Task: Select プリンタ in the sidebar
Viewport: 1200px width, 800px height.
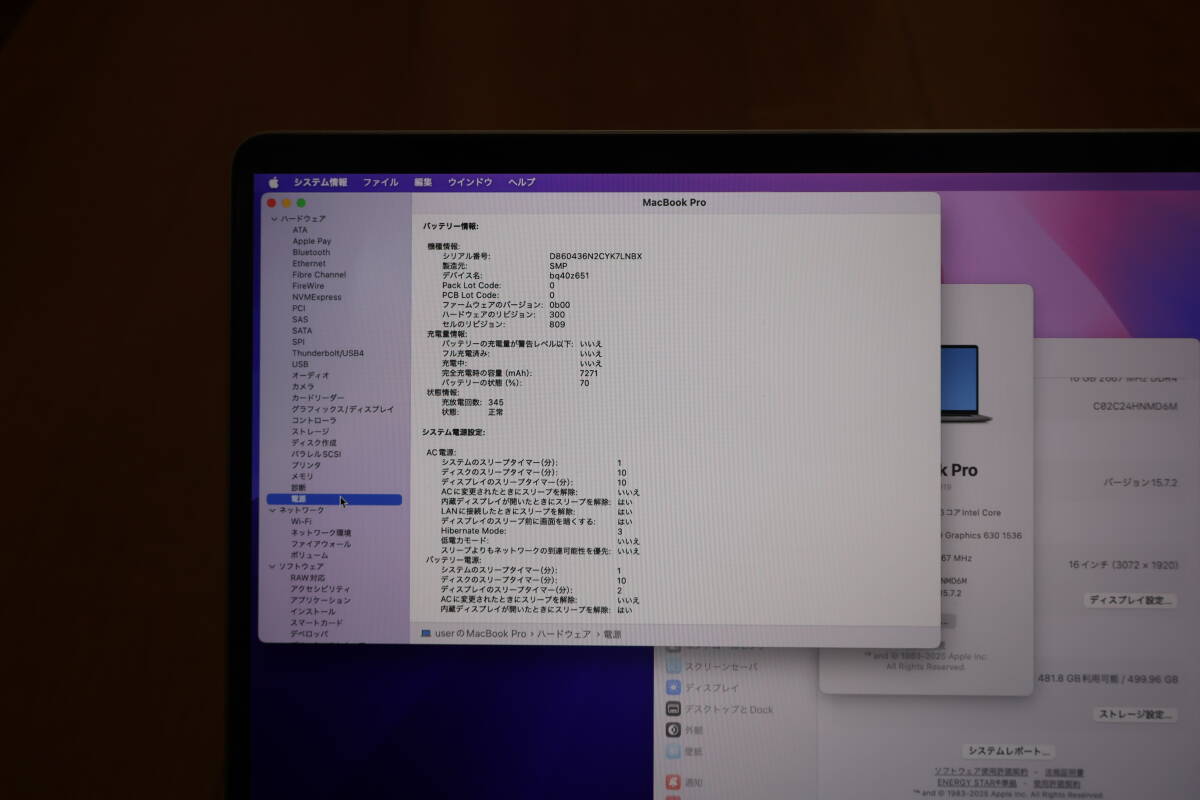Action: click(x=307, y=465)
